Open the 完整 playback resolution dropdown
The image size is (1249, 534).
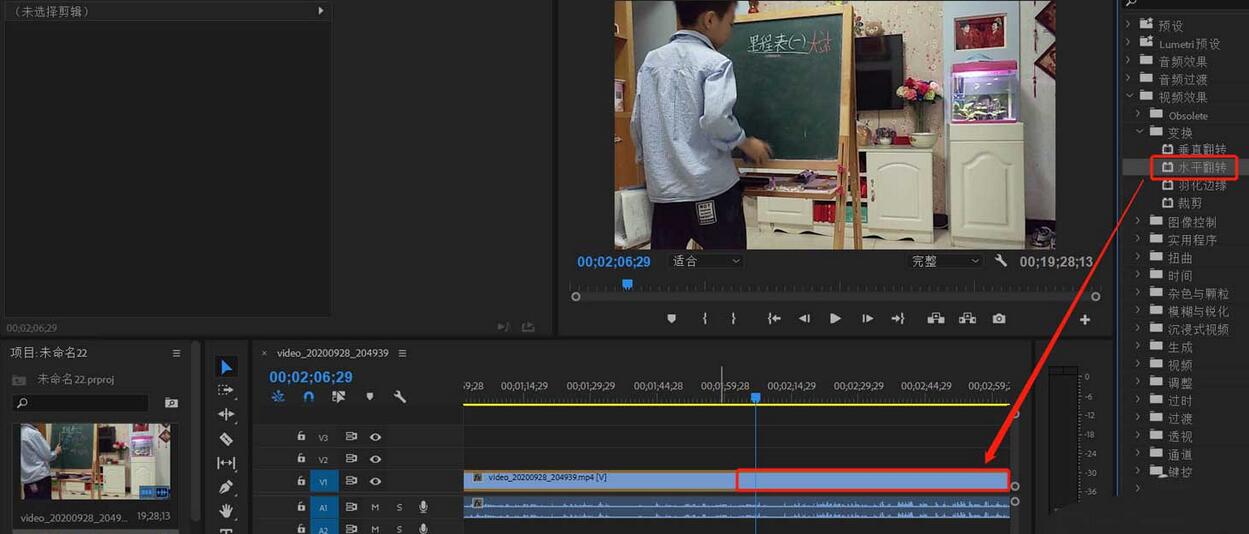pyautogui.click(x=945, y=261)
